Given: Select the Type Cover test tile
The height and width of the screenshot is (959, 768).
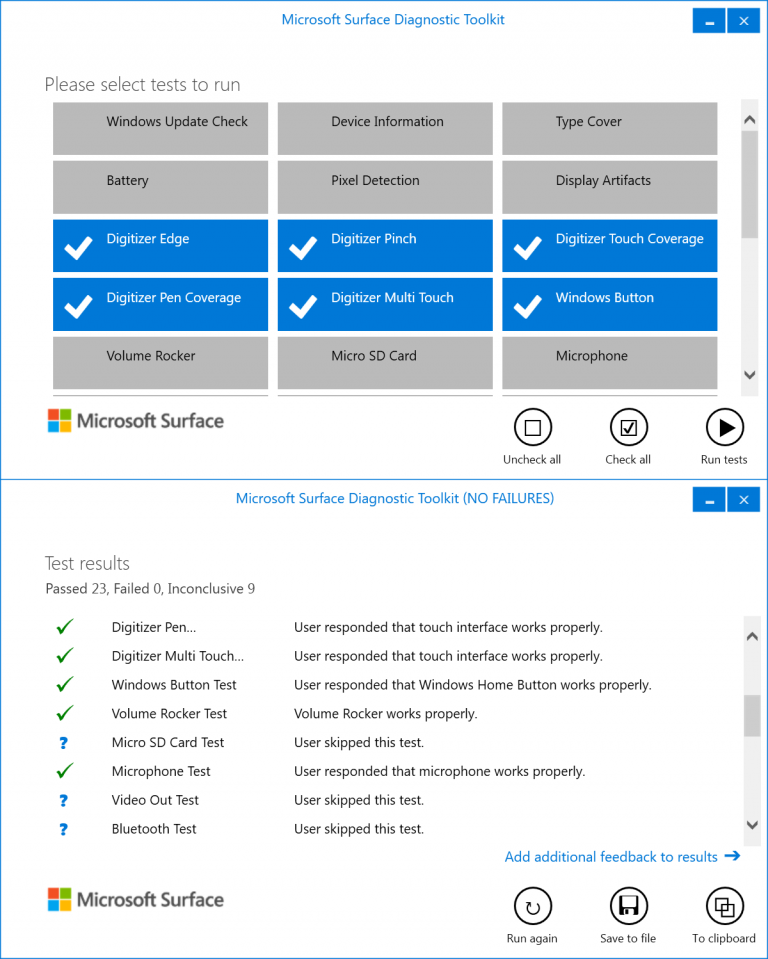Looking at the screenshot, I should click(609, 129).
